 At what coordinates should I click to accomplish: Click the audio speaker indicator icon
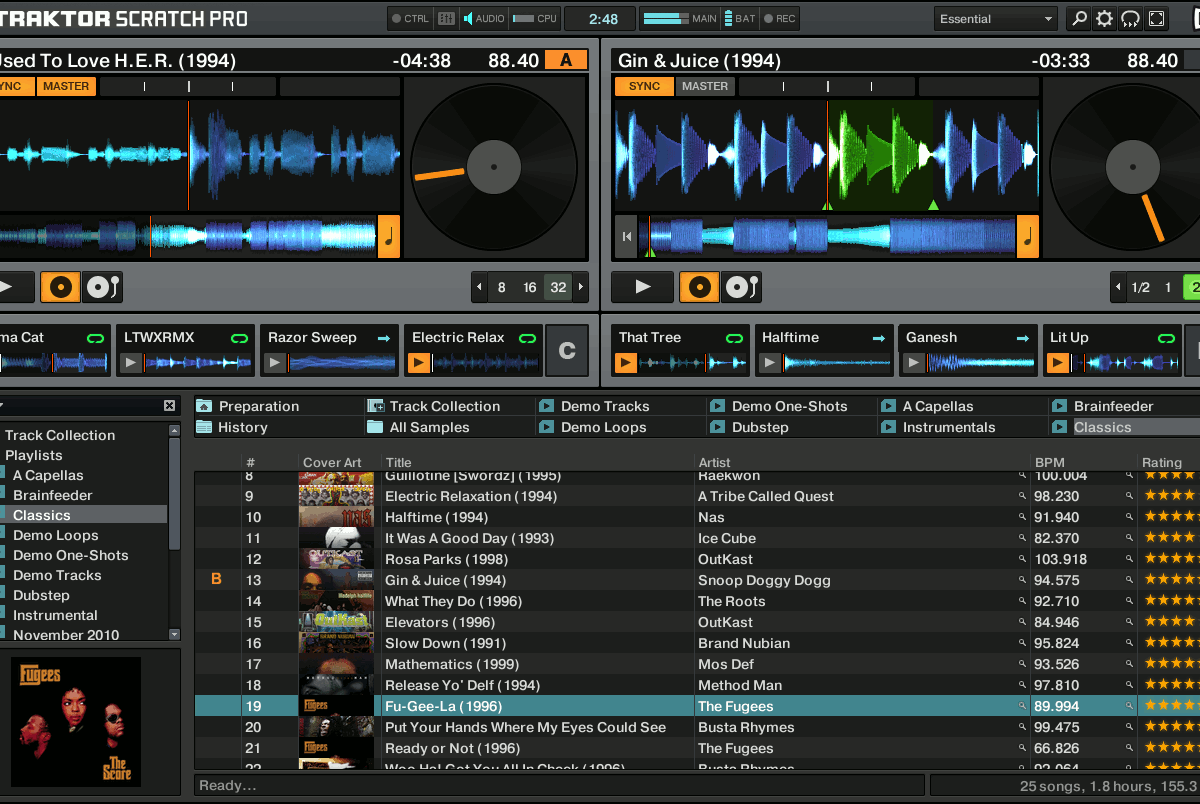click(x=469, y=18)
